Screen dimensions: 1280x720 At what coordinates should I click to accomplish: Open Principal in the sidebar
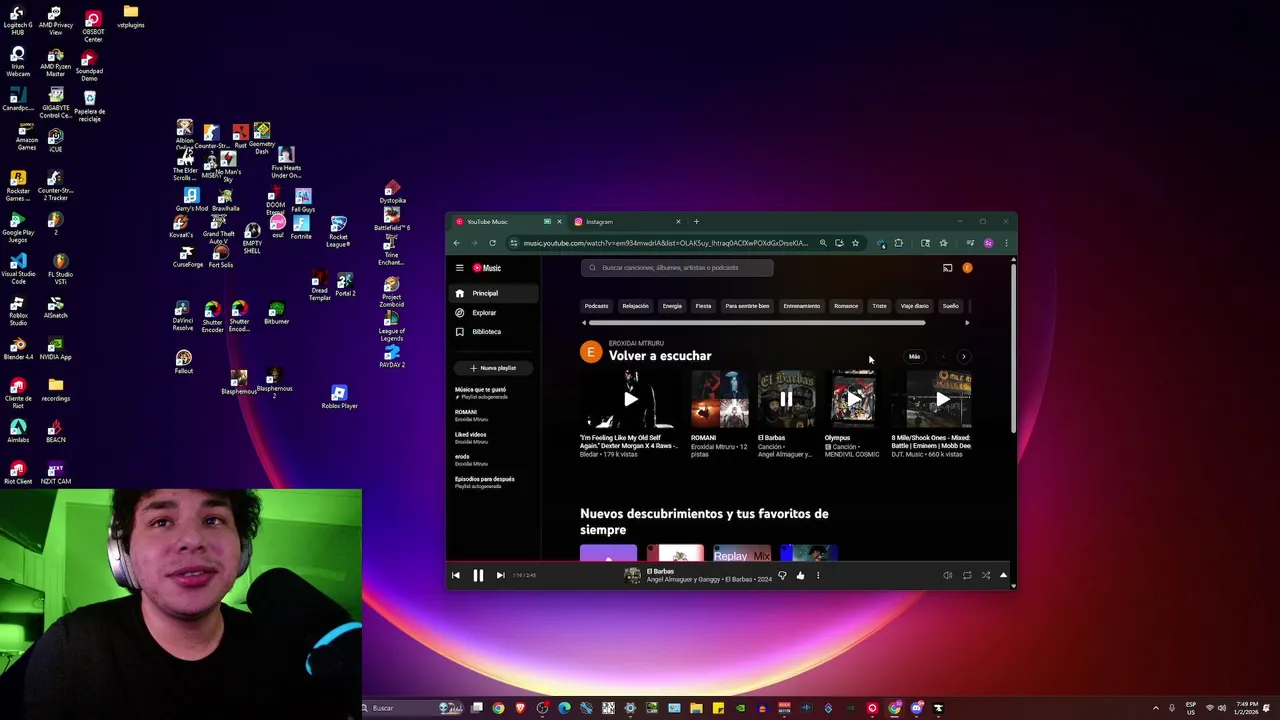[494, 293]
